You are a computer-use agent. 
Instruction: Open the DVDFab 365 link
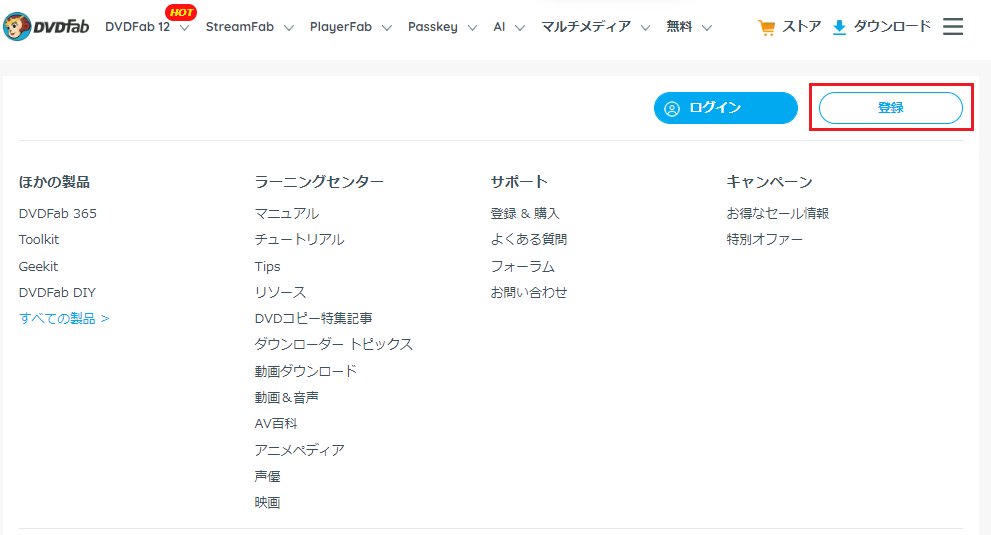click(58, 214)
